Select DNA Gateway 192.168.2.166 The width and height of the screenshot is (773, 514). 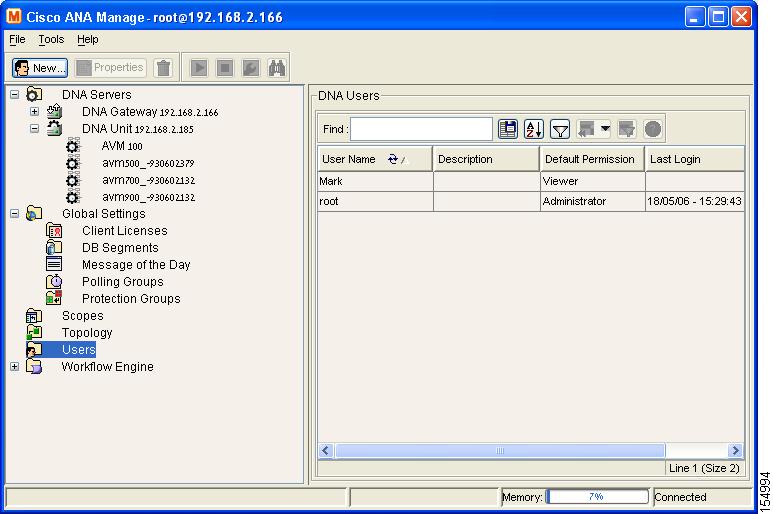pos(150,112)
